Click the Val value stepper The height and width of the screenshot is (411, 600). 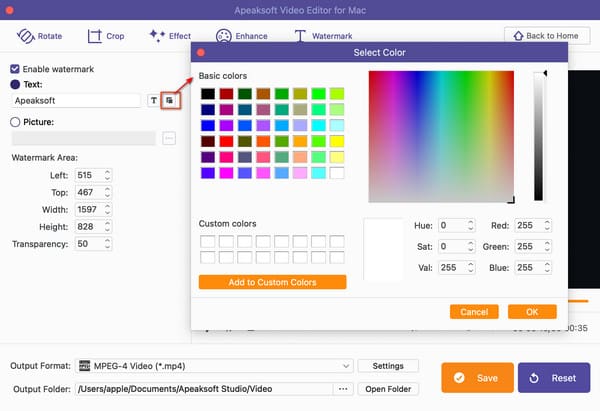click(471, 267)
